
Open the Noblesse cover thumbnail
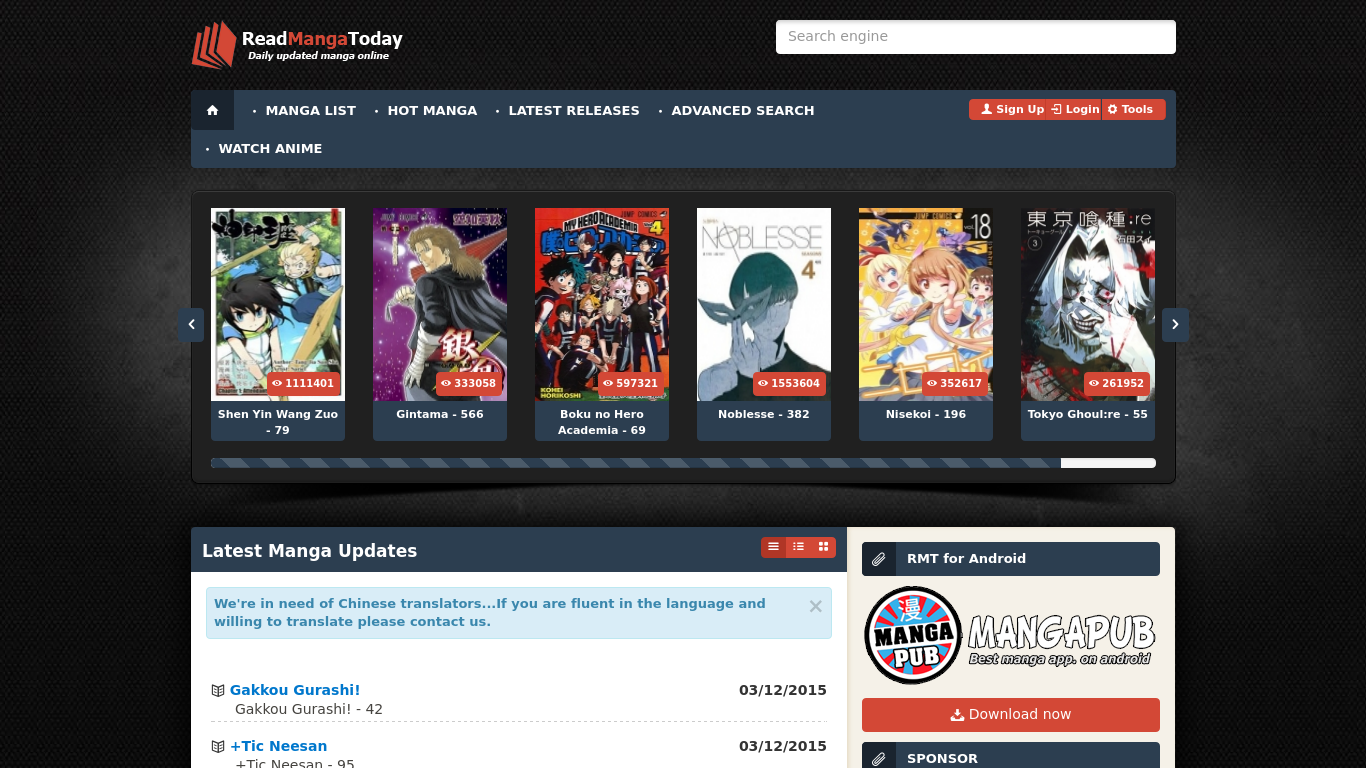coord(764,304)
